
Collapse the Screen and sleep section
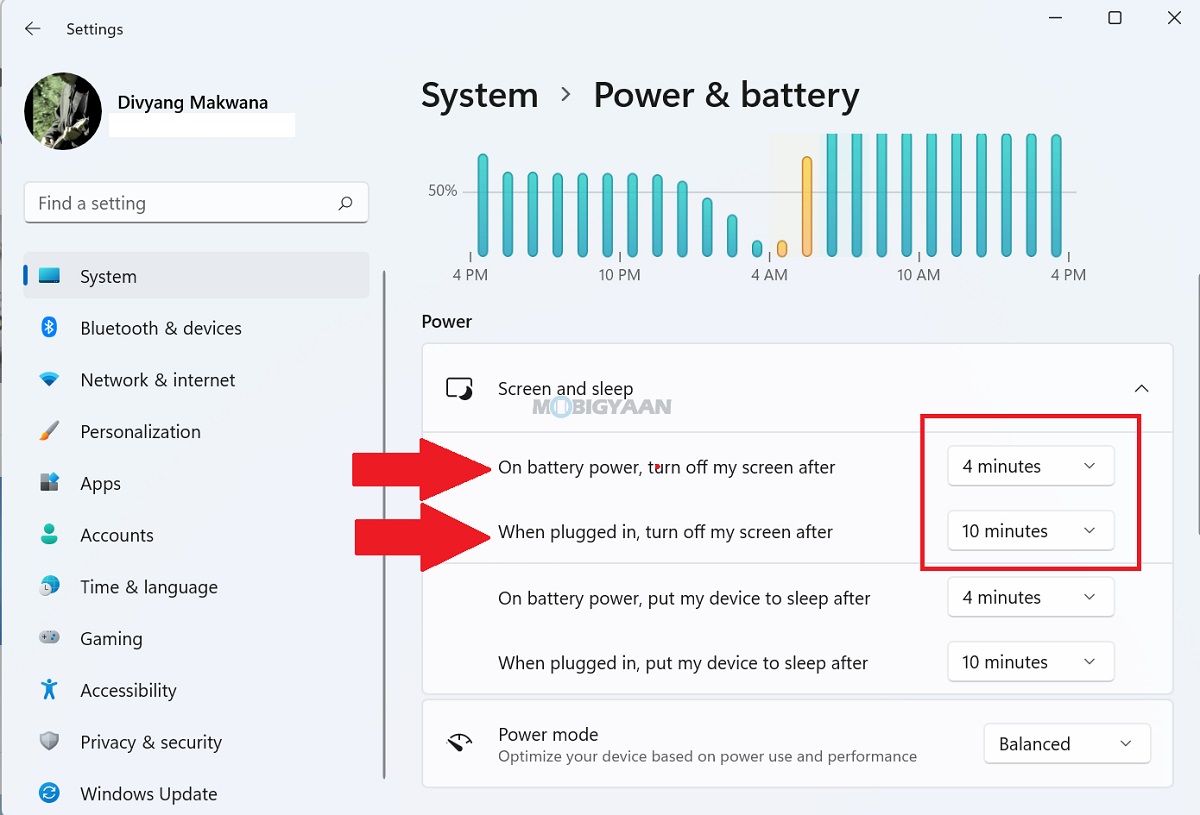(x=1141, y=388)
